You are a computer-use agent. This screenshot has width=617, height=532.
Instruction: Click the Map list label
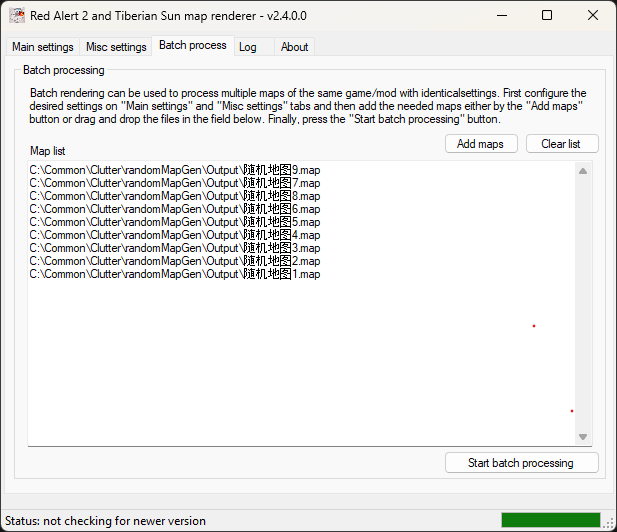pos(48,151)
